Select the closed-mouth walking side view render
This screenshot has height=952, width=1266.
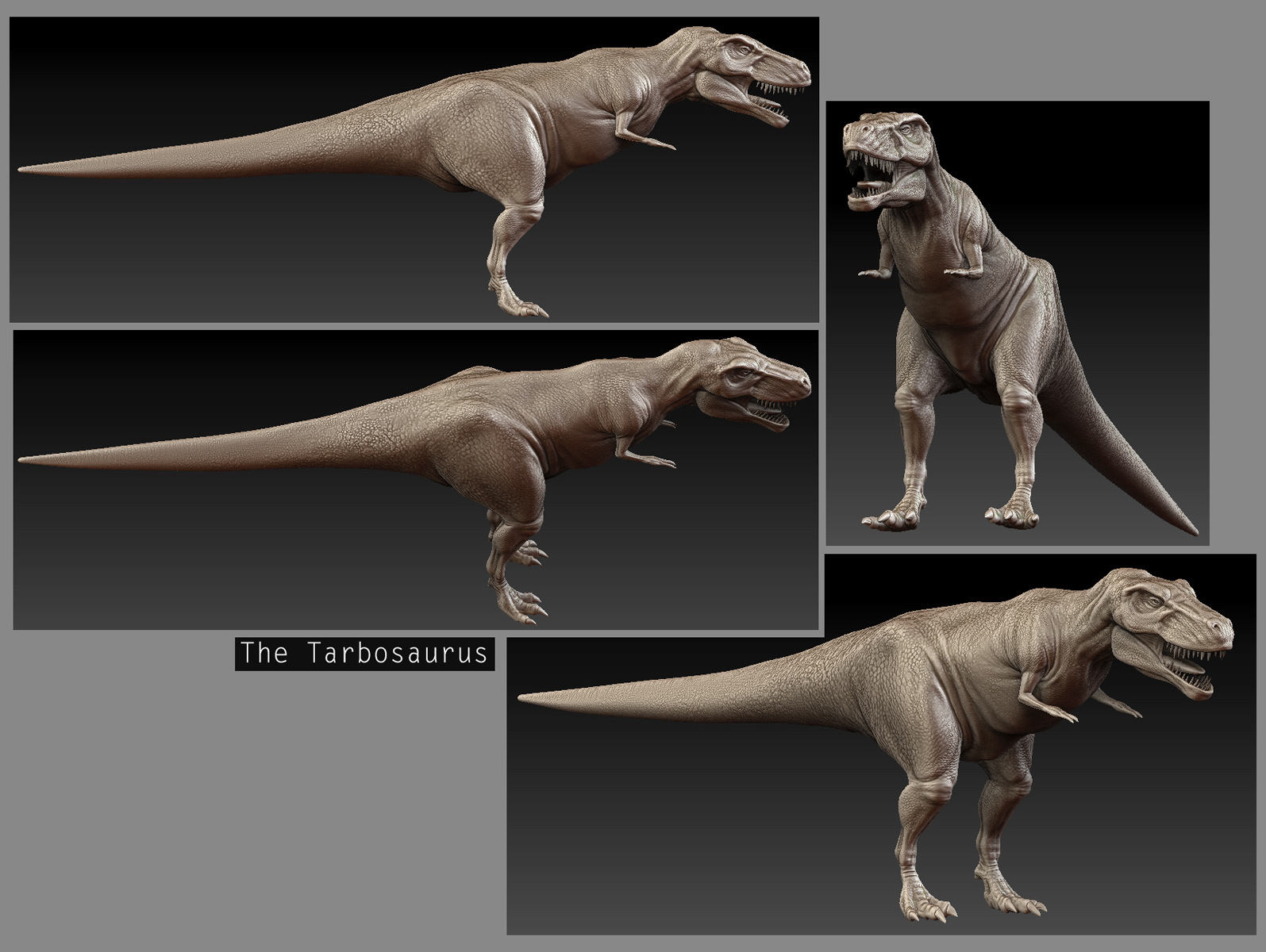click(415, 480)
